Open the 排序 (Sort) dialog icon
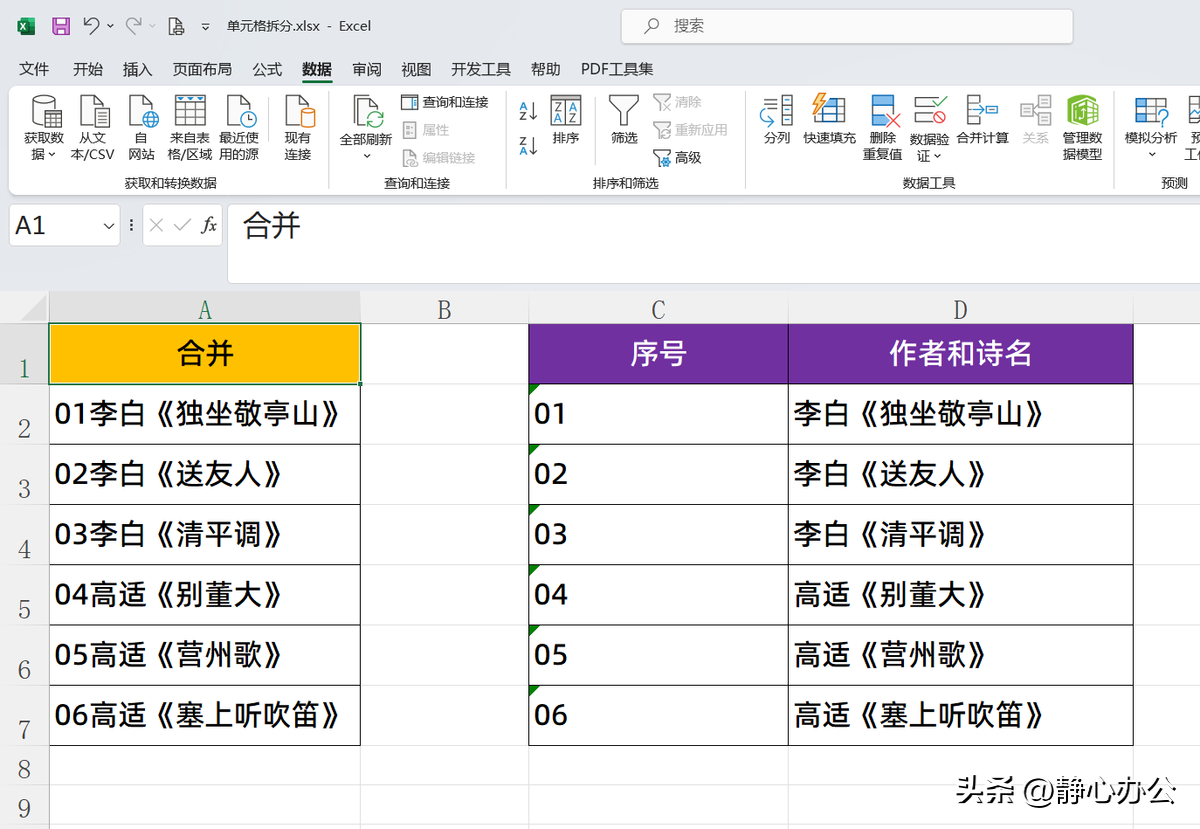This screenshot has width=1200, height=829. coord(566,111)
